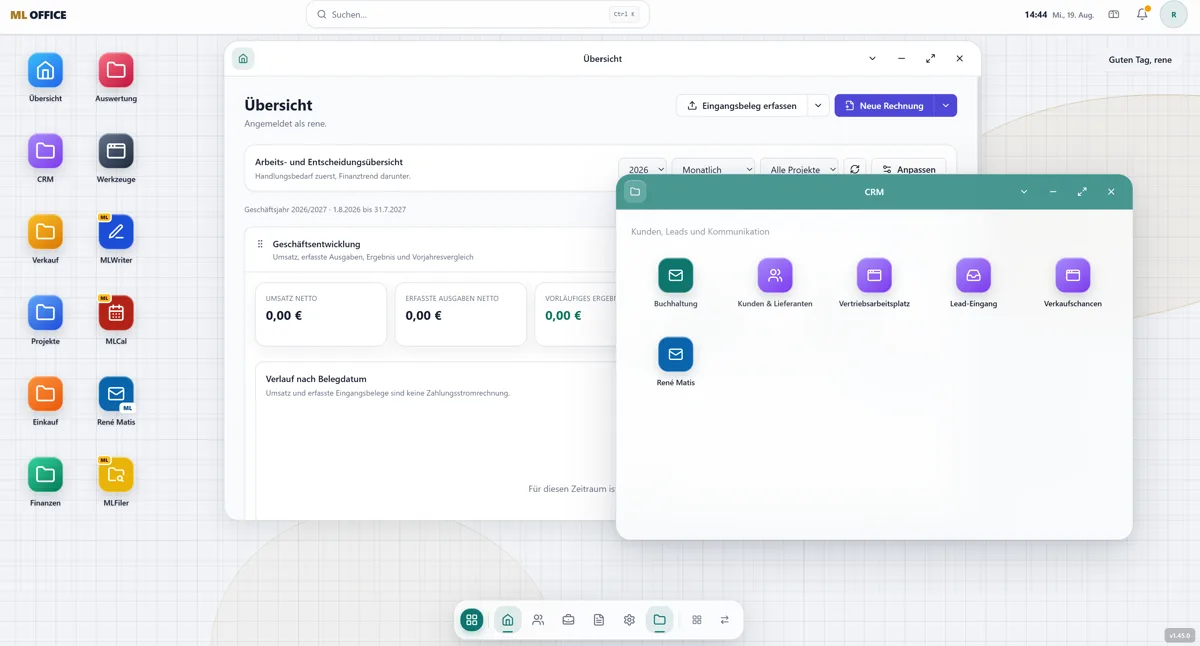The width and height of the screenshot is (1200, 646).
Task: Focus the Suchen search field
Action: [478, 14]
